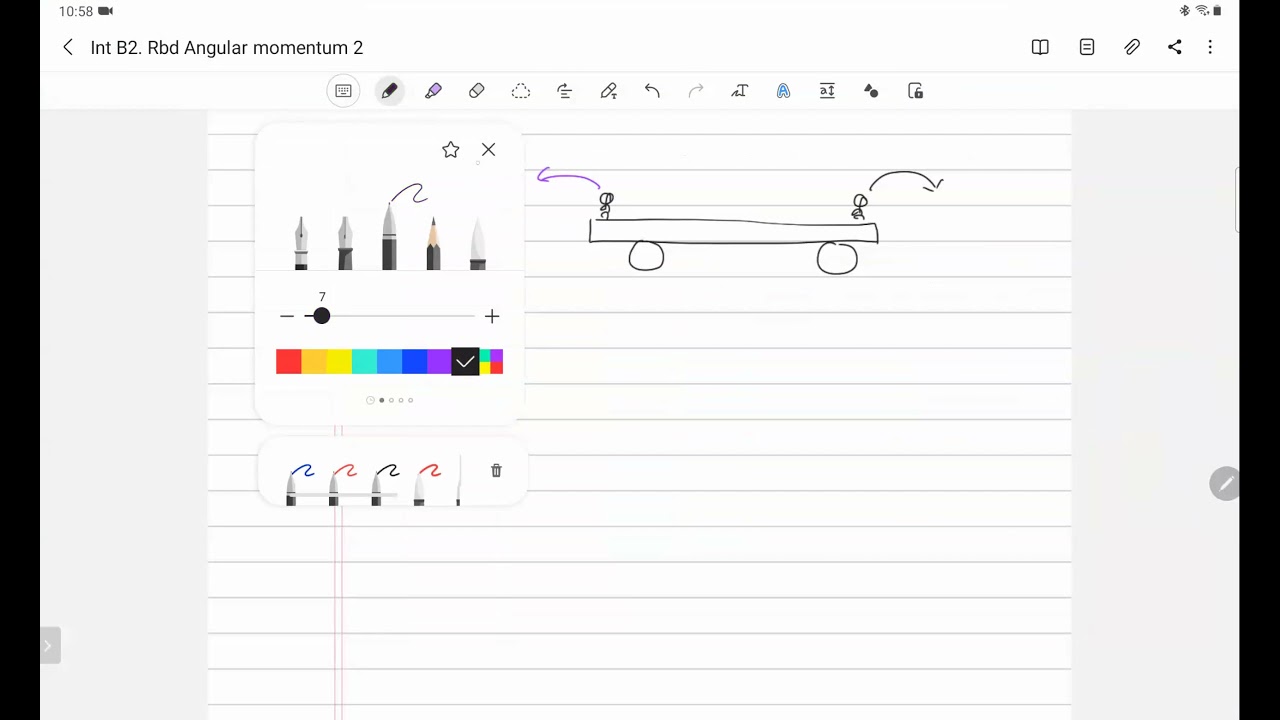Open reading mode book icon

[x=1040, y=47]
